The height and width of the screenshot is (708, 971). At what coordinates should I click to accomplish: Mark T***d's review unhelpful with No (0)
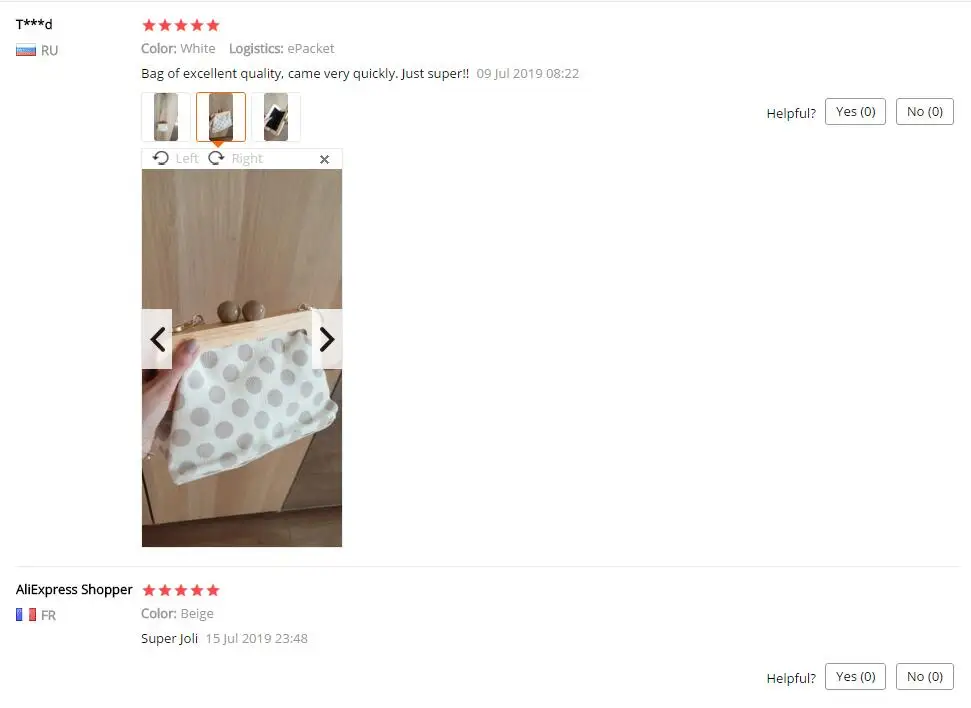pos(925,111)
